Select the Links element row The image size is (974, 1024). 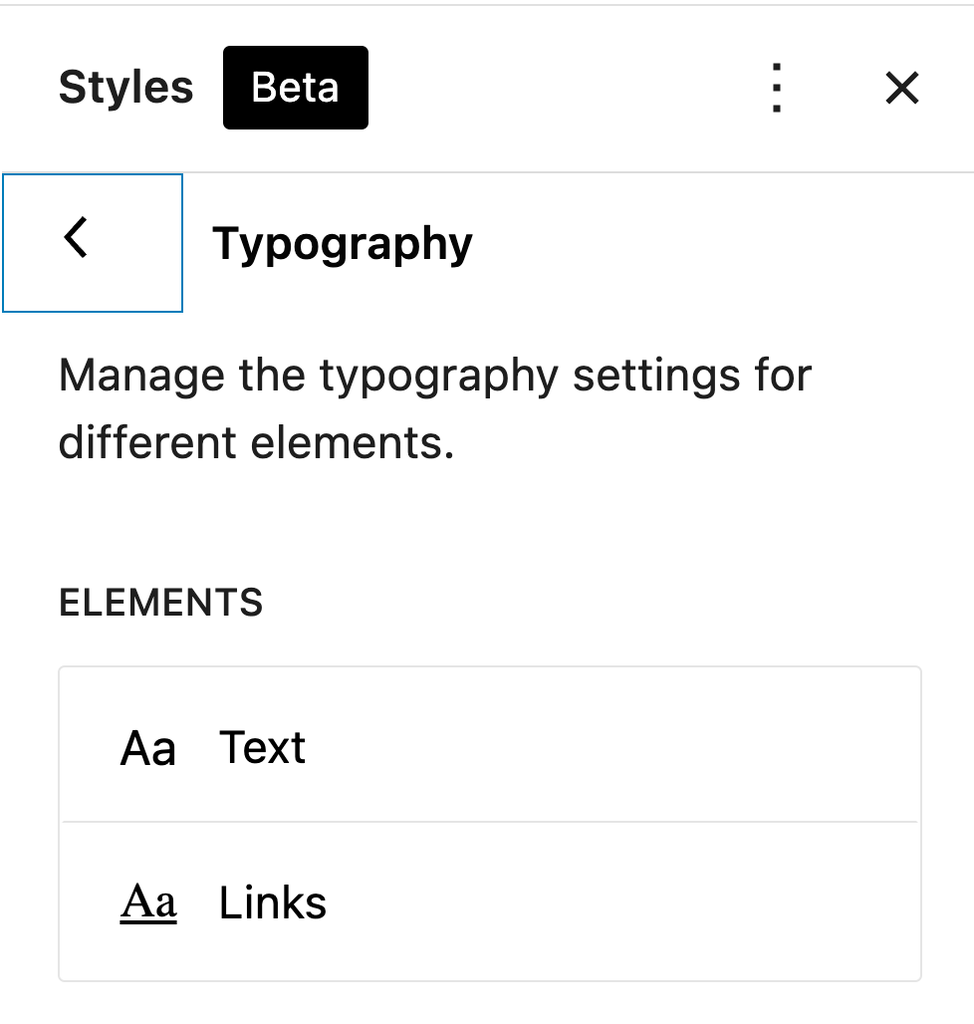[489, 903]
